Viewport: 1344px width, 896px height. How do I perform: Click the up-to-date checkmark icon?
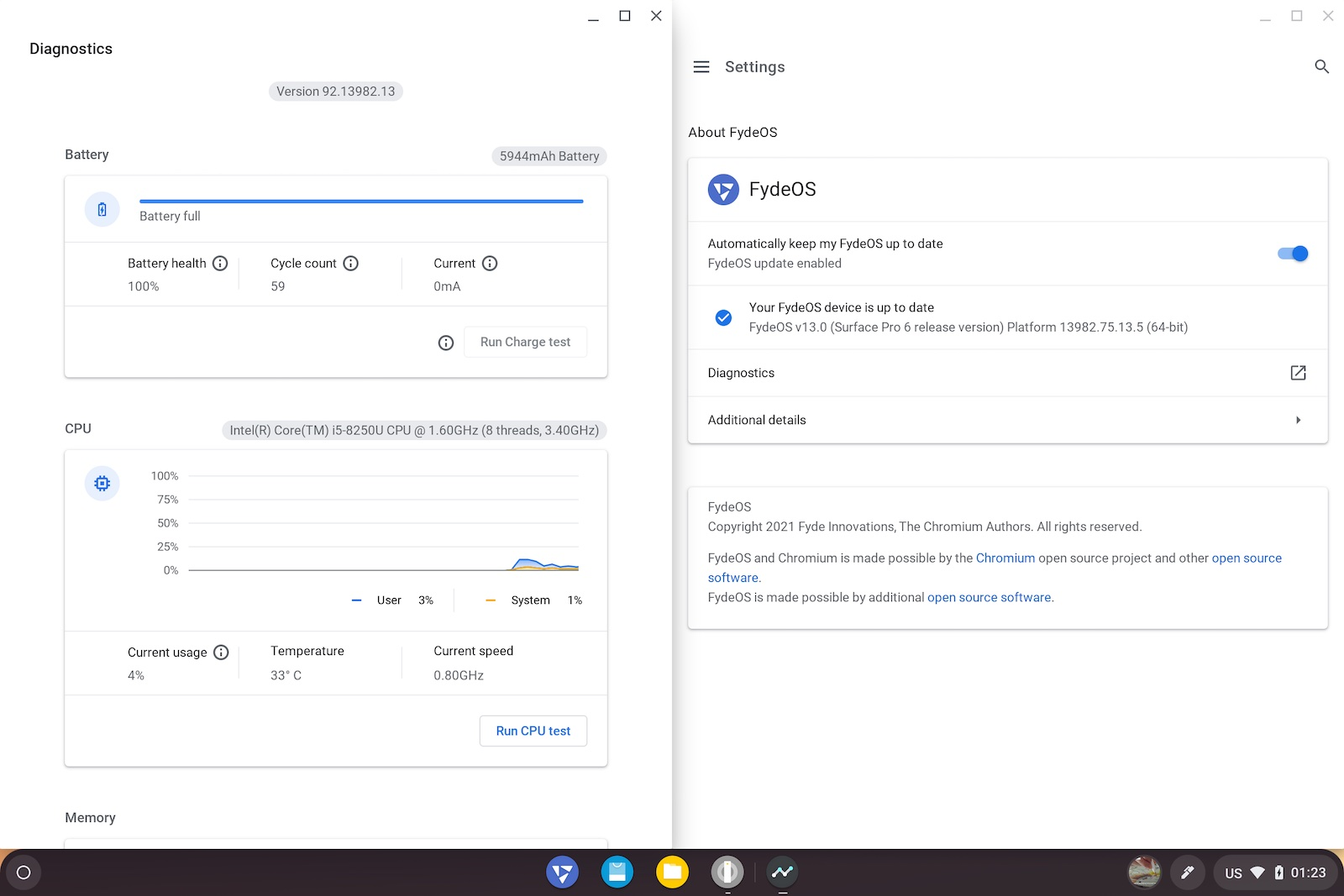[723, 317]
